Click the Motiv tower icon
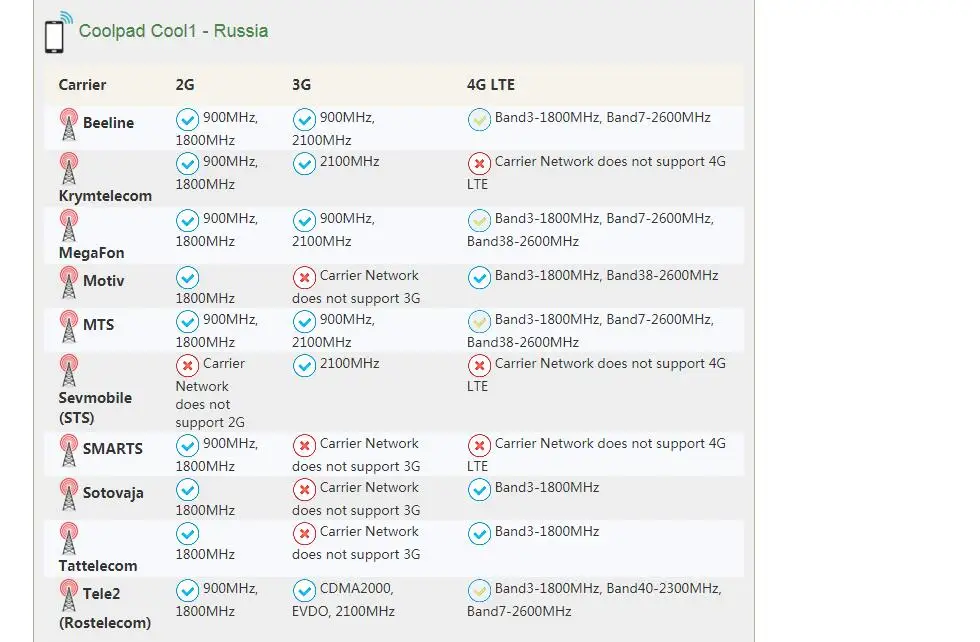The width and height of the screenshot is (980, 642). pos(69,283)
